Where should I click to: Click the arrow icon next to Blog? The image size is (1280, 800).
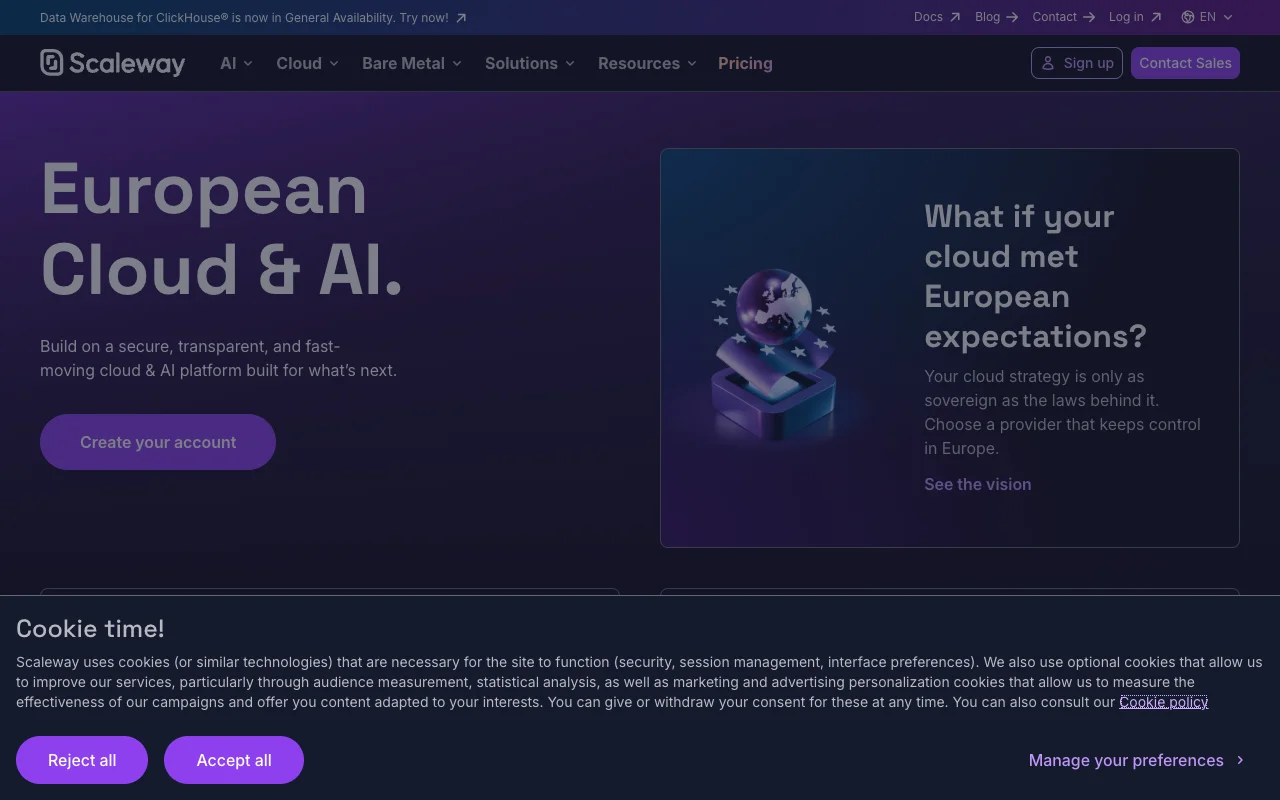tap(1012, 17)
